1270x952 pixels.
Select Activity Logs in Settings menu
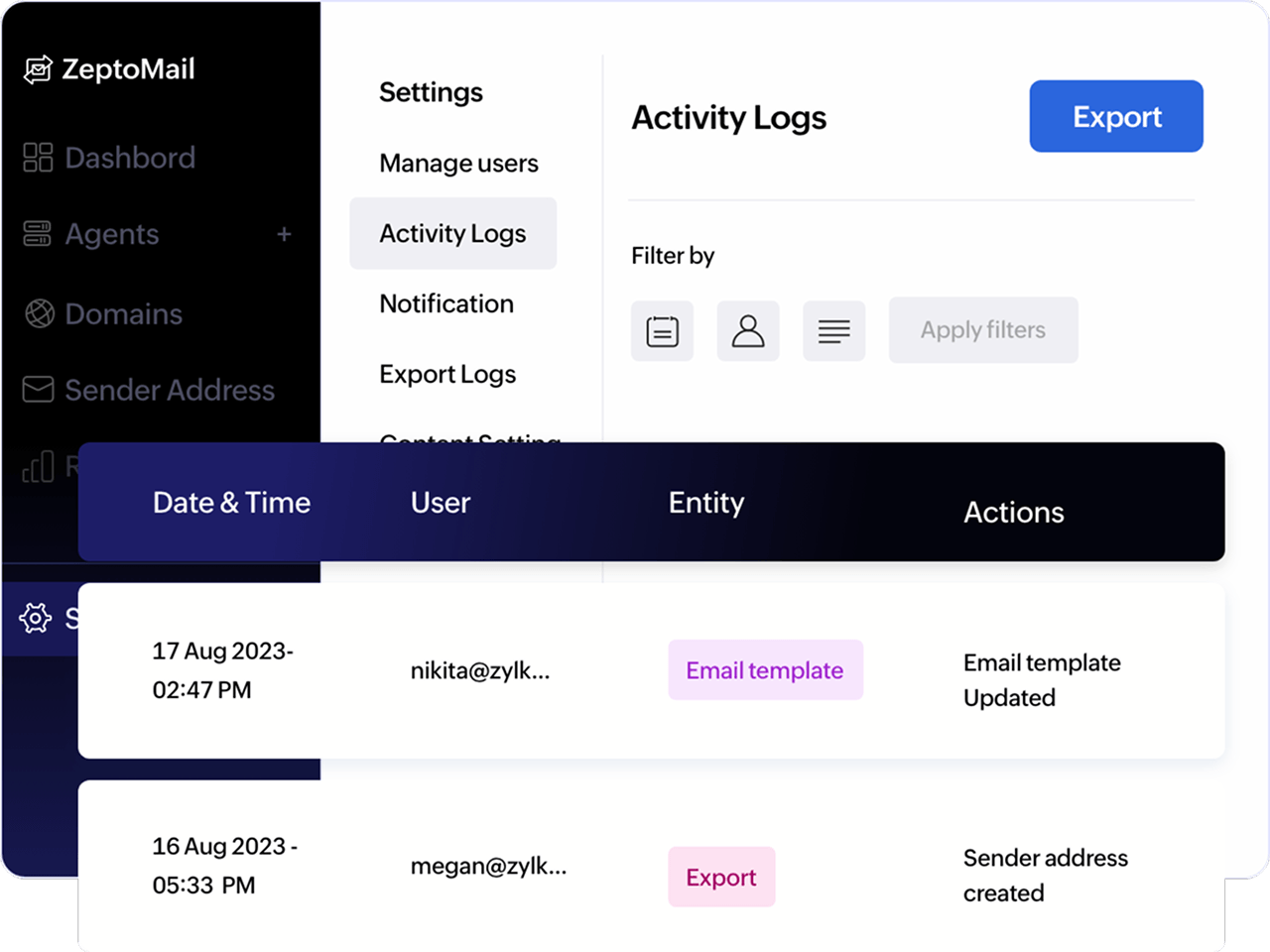[x=452, y=233]
